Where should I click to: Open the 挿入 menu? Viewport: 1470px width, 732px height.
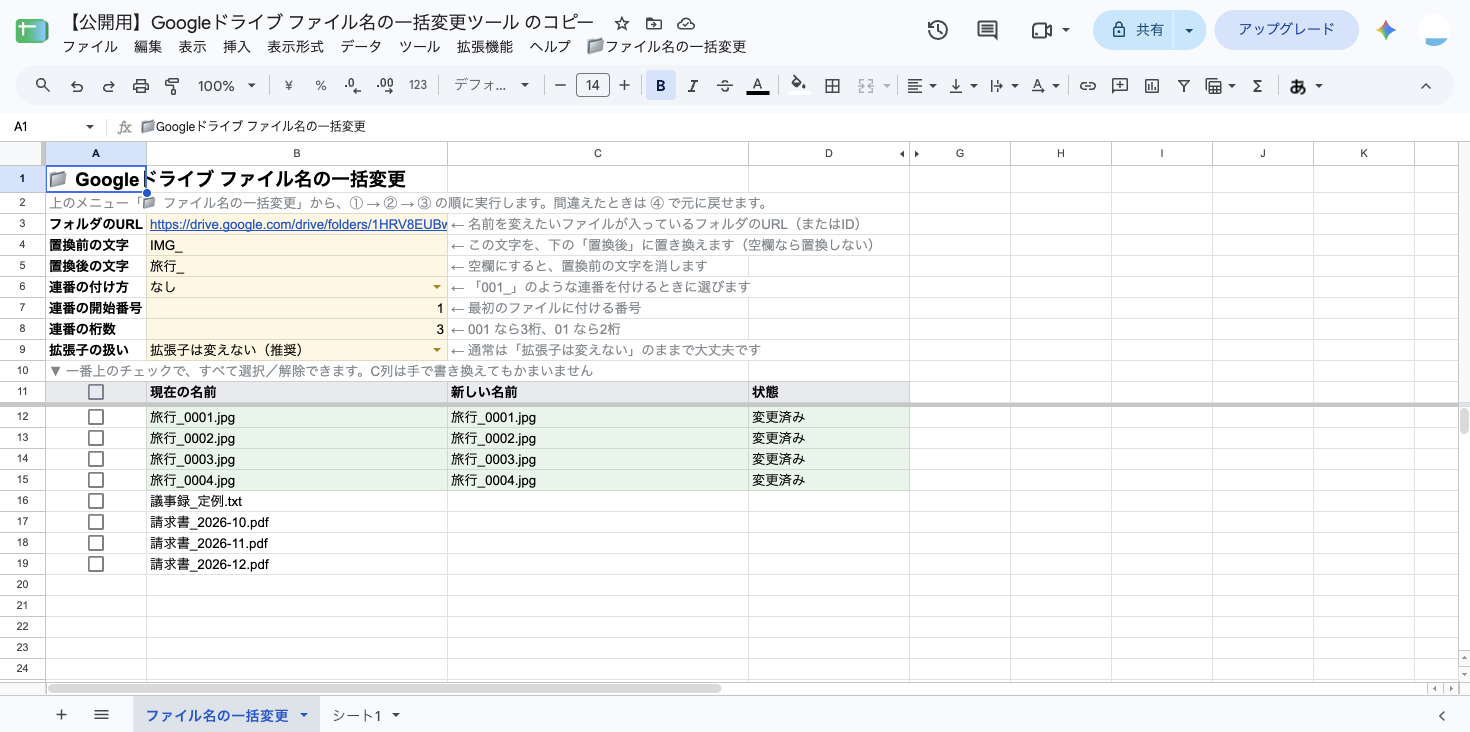237,47
